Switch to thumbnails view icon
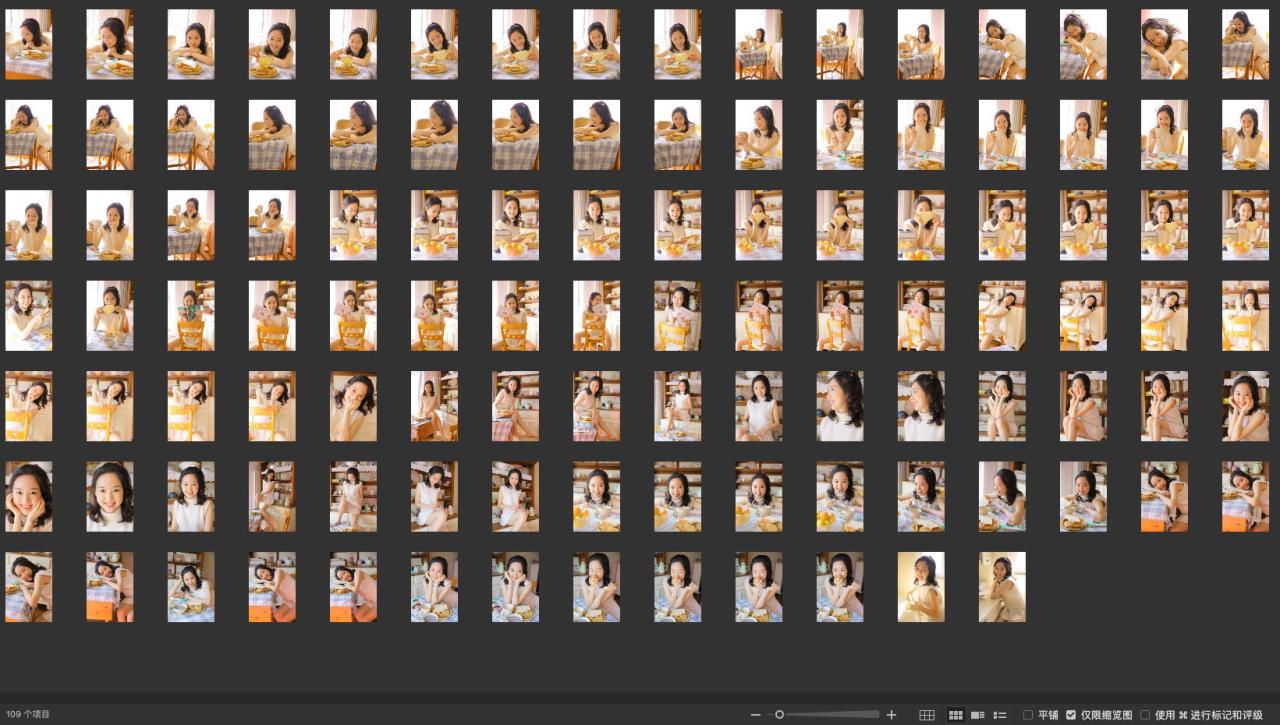 click(955, 715)
